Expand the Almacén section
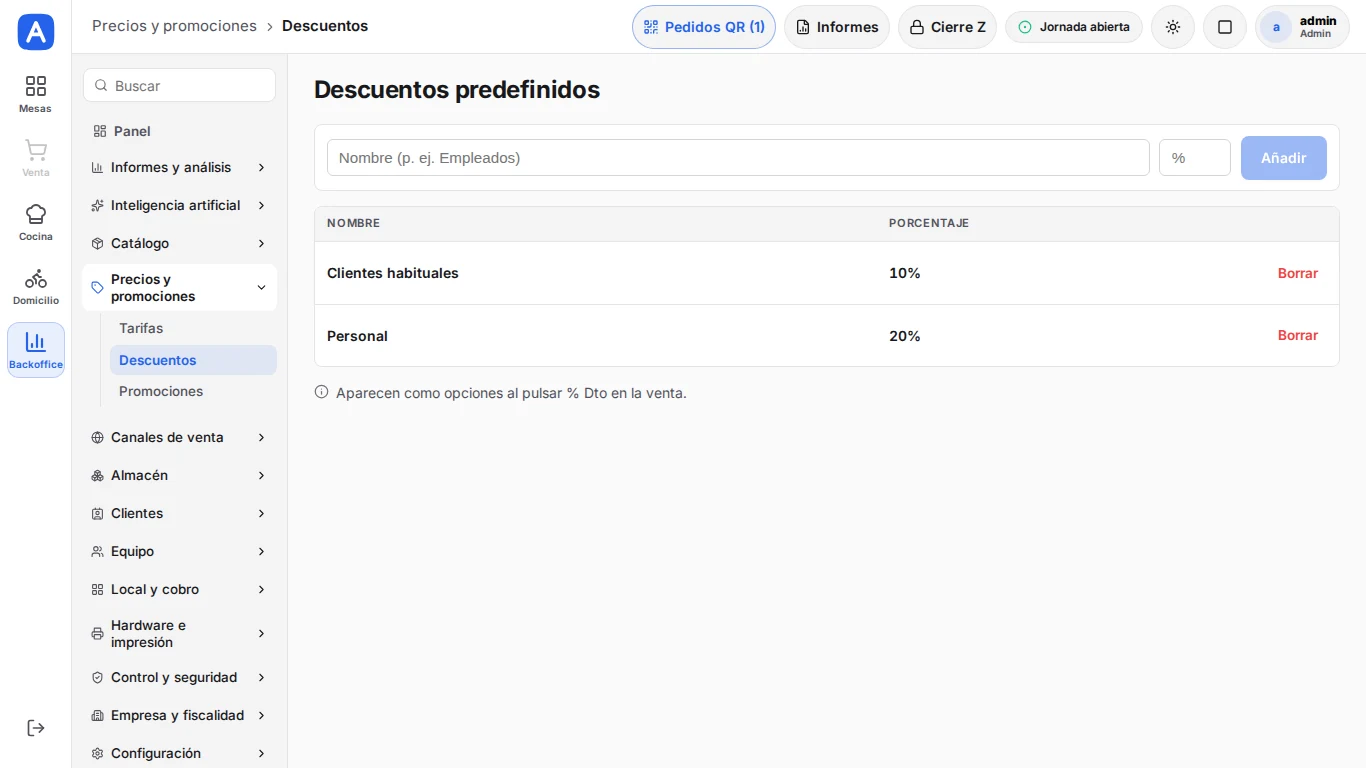This screenshot has height=768, width=1366. (x=179, y=475)
